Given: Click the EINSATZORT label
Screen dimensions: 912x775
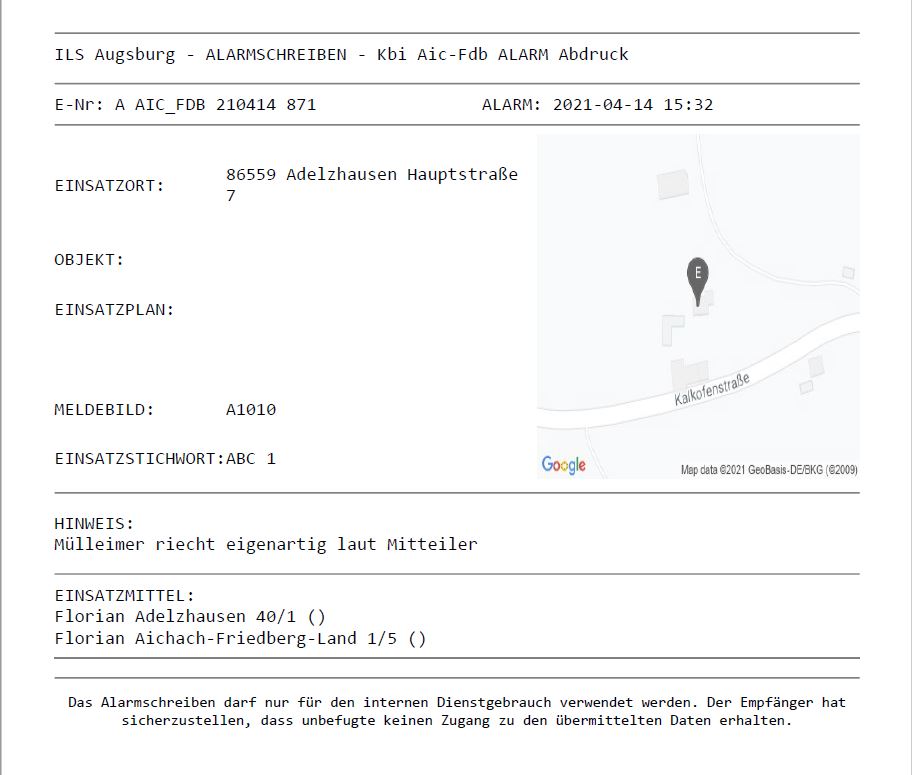Looking at the screenshot, I should coord(109,185).
